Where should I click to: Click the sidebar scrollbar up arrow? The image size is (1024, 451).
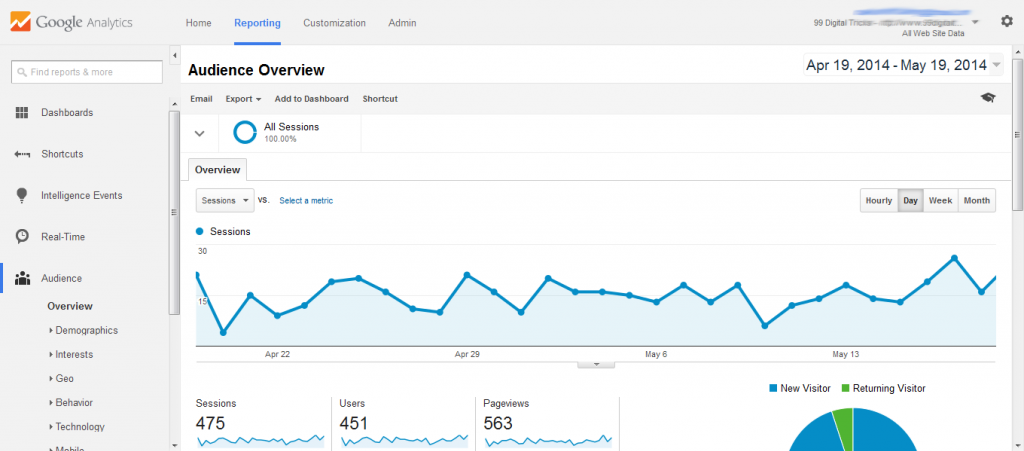[x=174, y=104]
